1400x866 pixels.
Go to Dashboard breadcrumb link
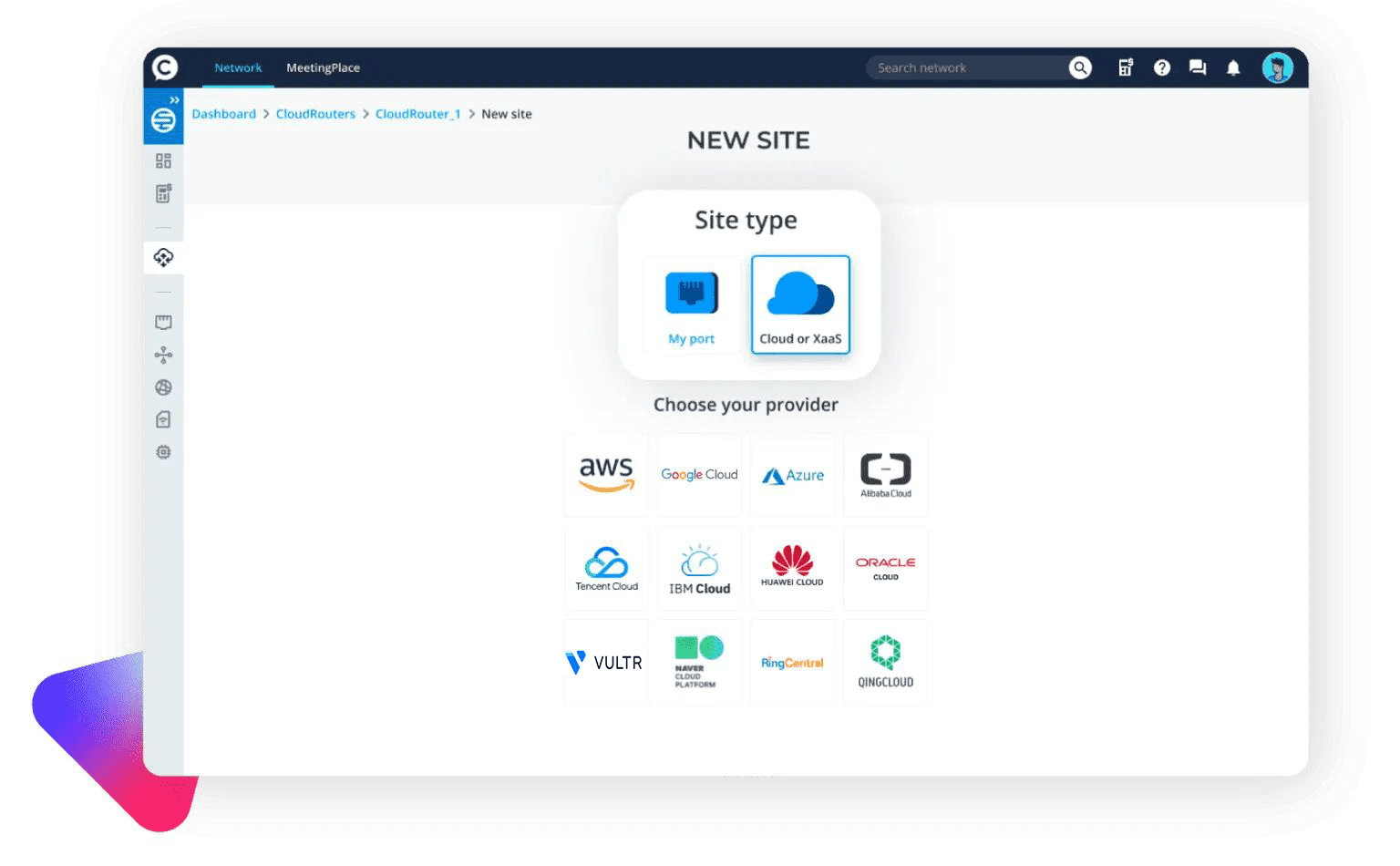[223, 114]
